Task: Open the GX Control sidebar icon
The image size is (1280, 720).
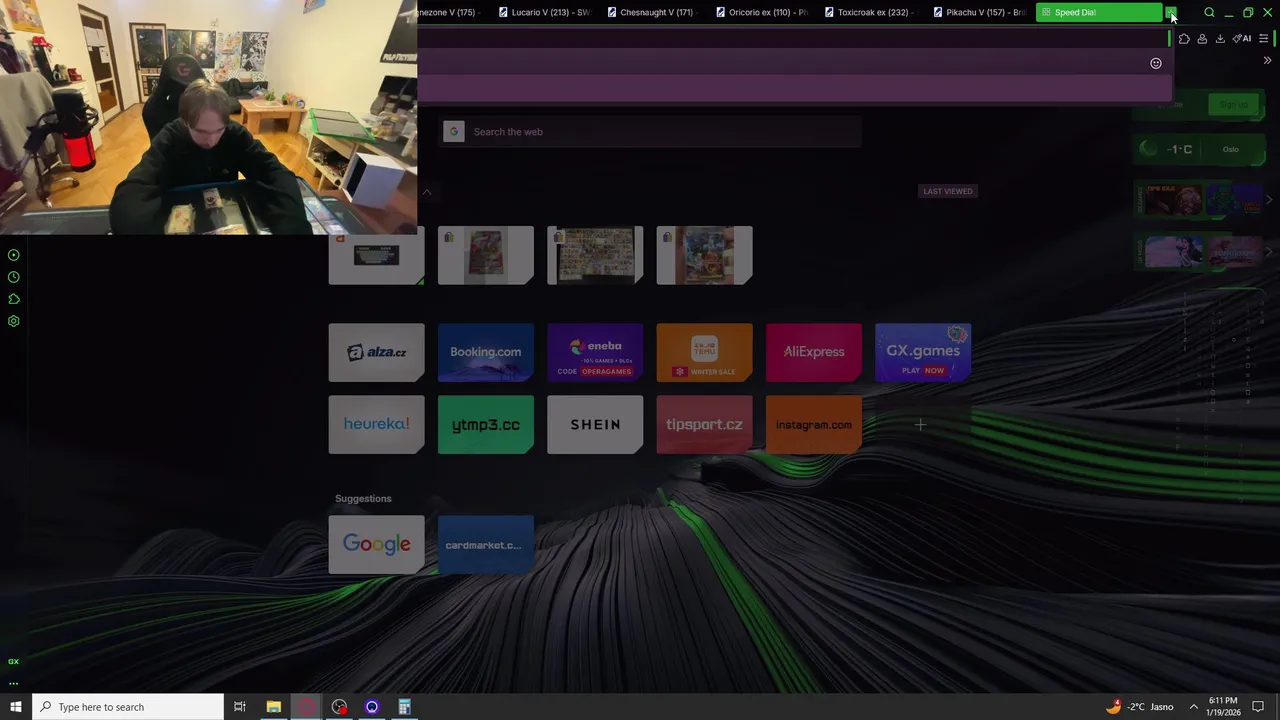Action: coord(14,255)
